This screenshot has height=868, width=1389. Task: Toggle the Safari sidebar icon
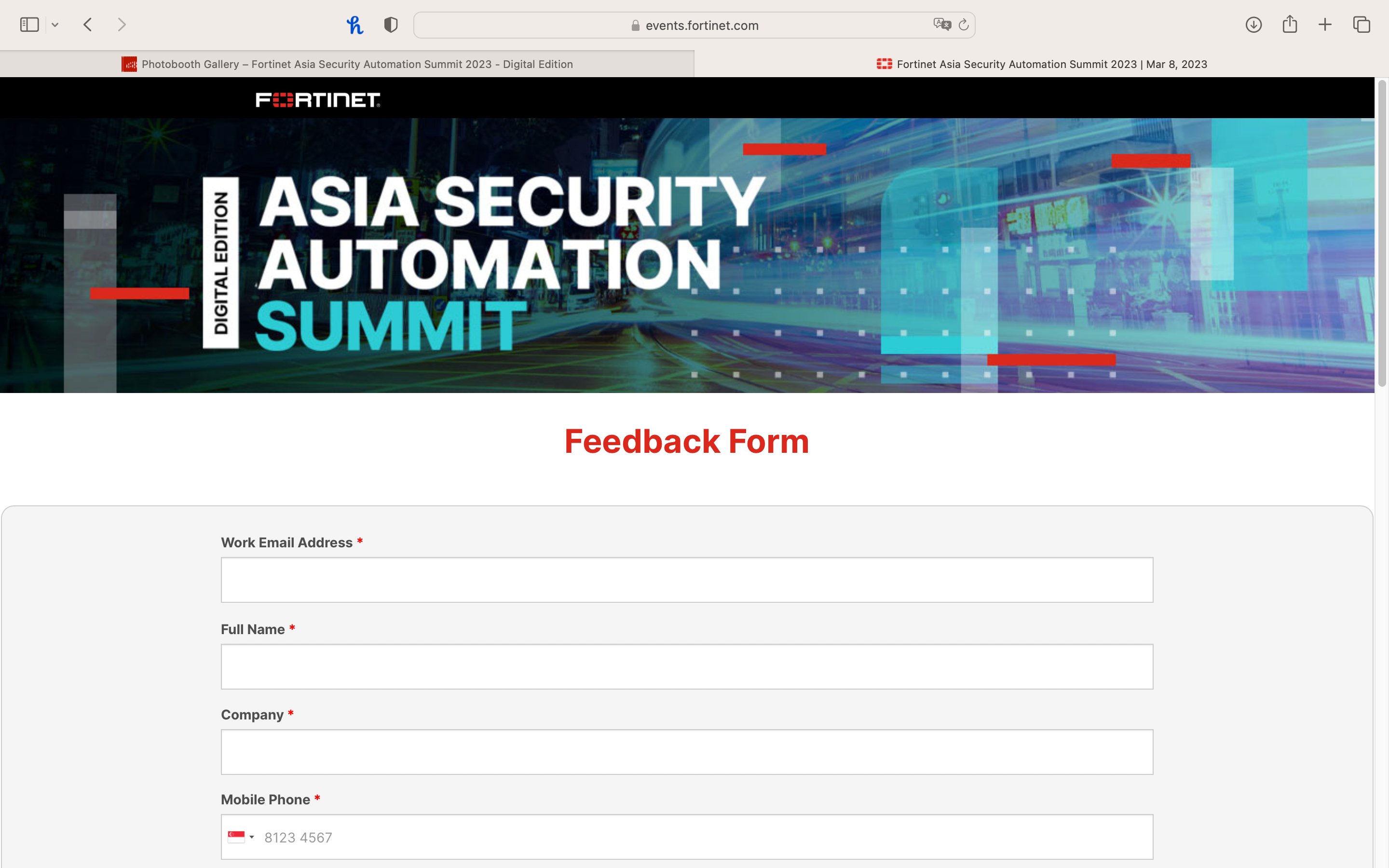[x=29, y=25]
